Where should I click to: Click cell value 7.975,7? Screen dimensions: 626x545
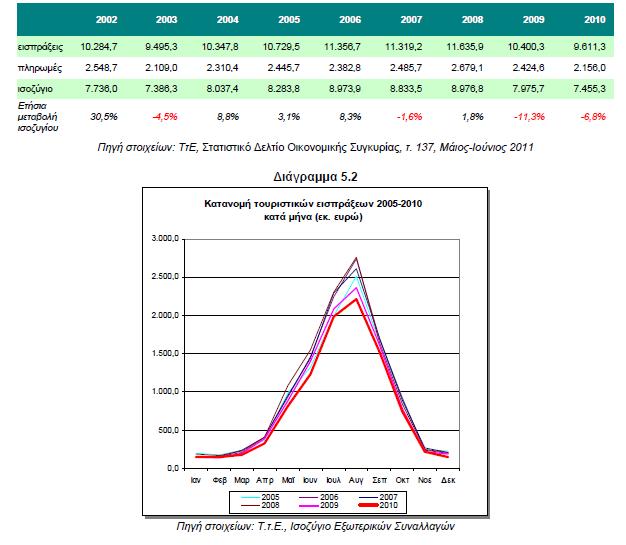click(528, 89)
